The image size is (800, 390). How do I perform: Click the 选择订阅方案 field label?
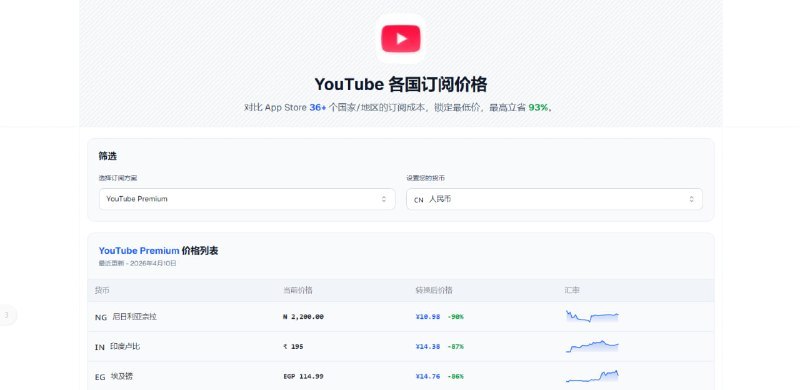click(118, 178)
